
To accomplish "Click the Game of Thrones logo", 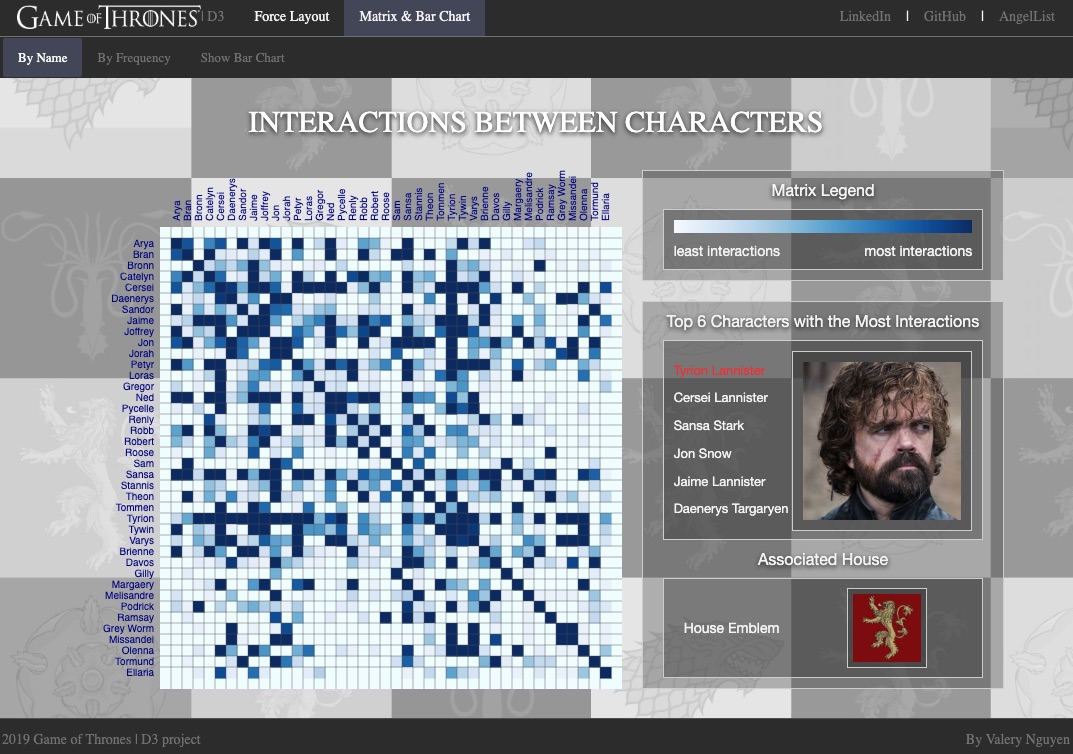I will 109,16.
